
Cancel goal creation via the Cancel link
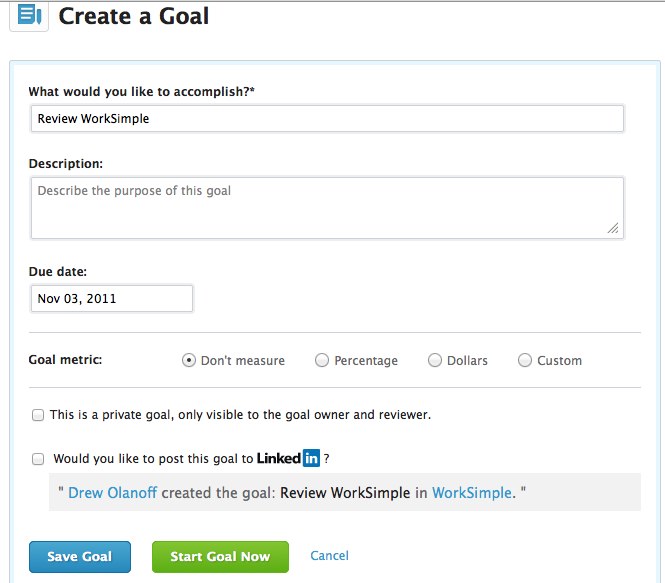329,556
